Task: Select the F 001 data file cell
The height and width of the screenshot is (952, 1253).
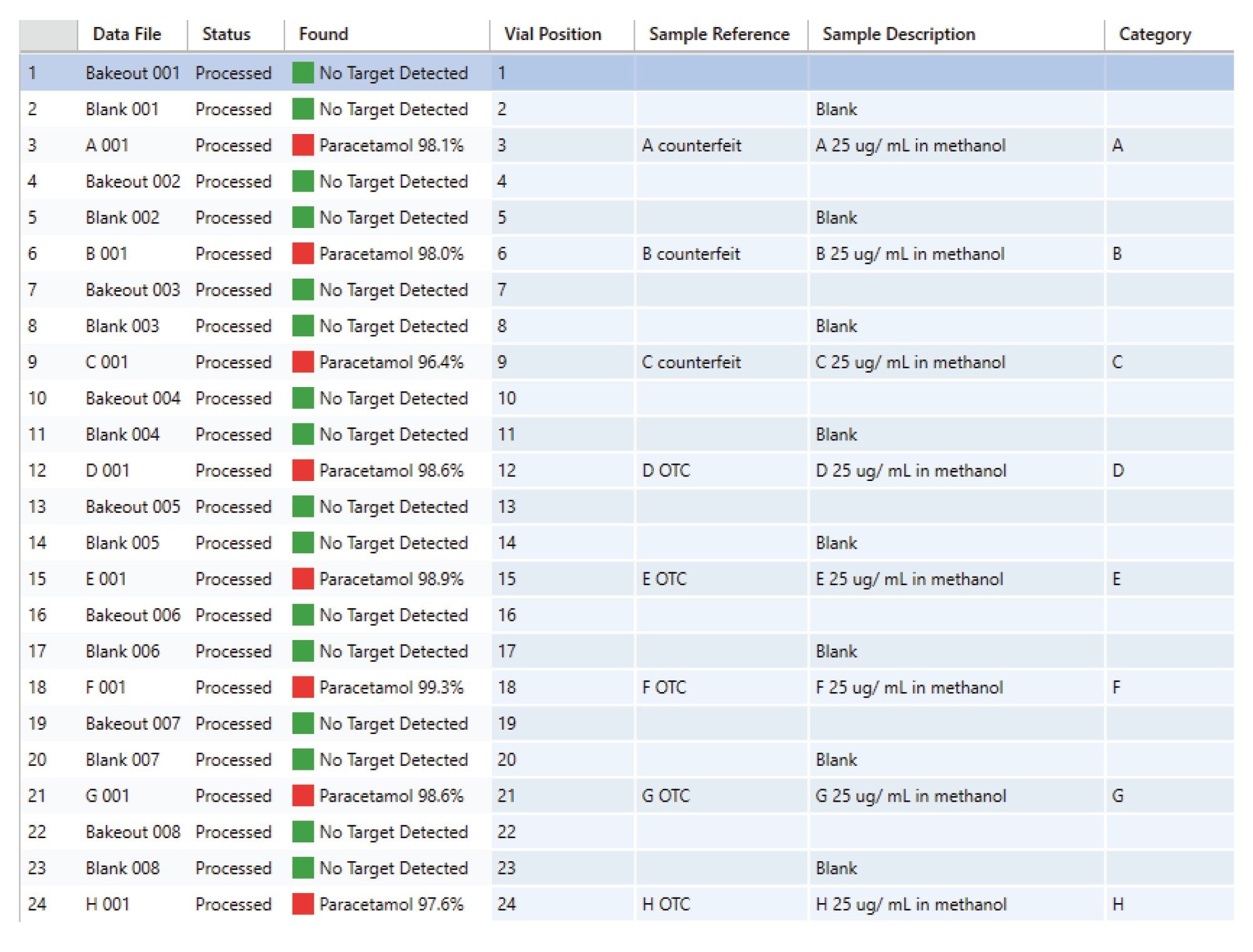Action: 106,687
